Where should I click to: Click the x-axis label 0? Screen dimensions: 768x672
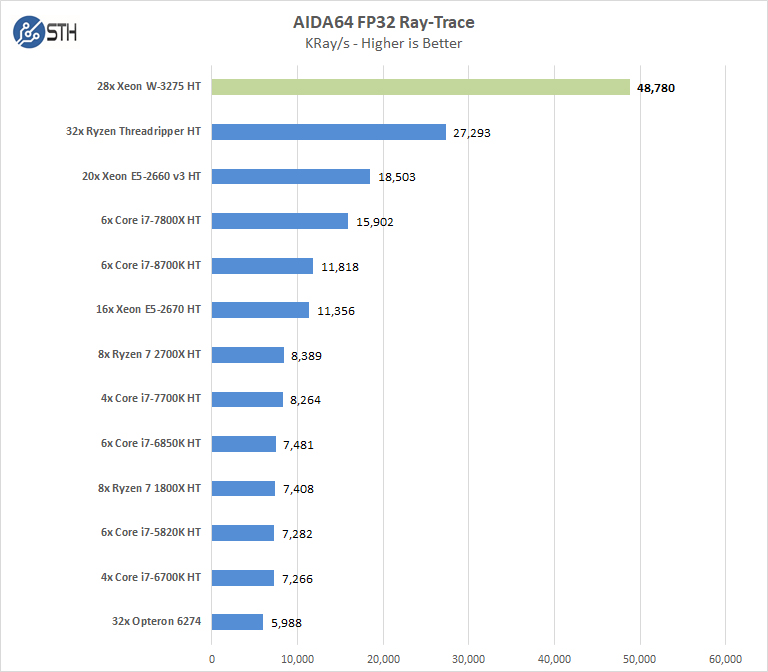tap(212, 659)
